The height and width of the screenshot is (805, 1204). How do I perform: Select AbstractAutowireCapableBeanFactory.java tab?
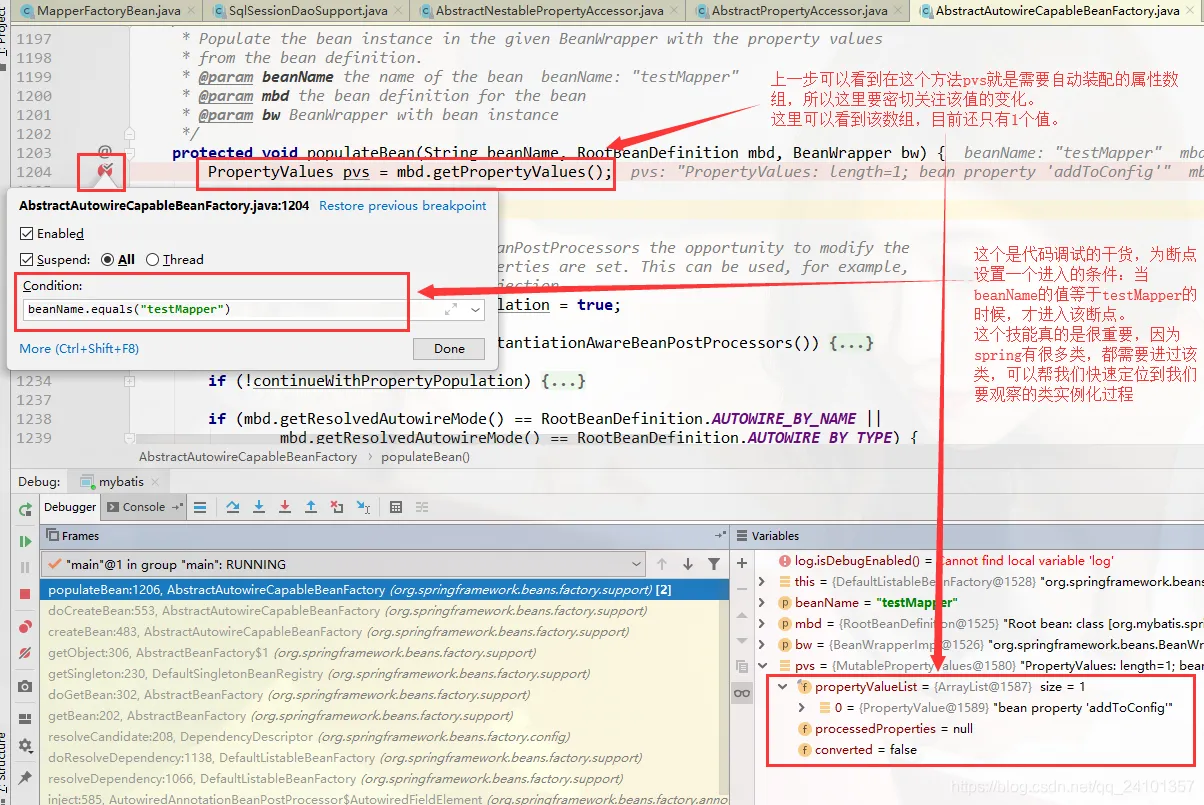1056,11
